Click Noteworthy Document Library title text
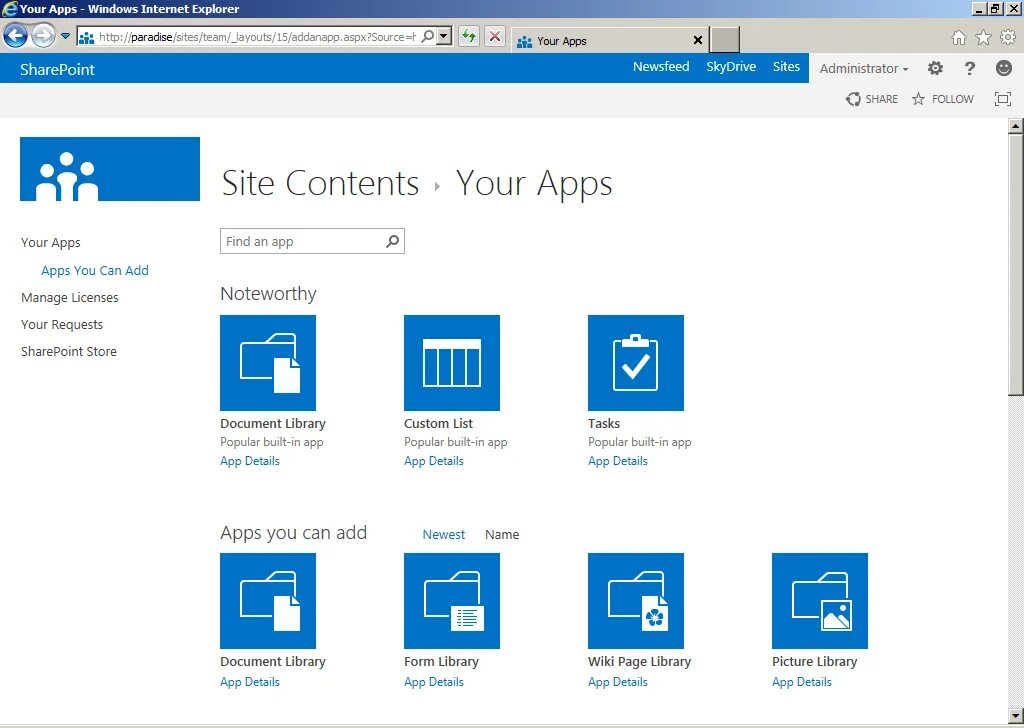Viewport: 1024px width, 728px height. (273, 424)
